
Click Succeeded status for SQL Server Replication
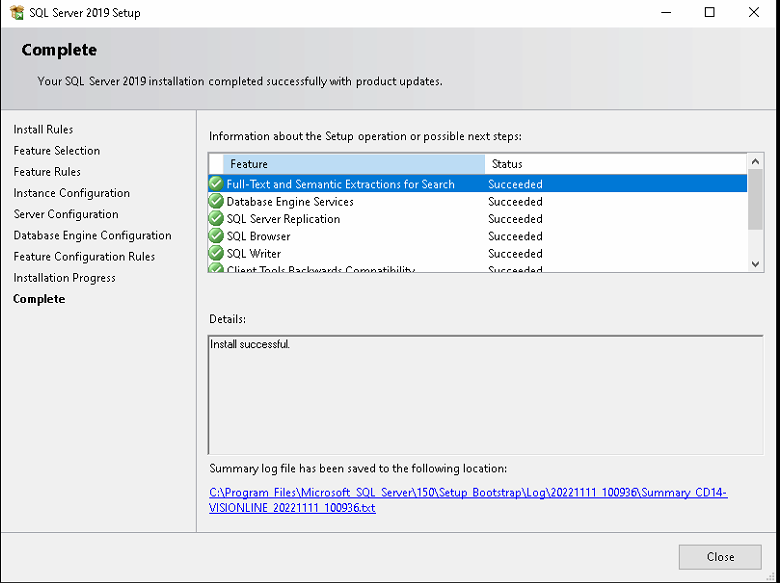515,219
